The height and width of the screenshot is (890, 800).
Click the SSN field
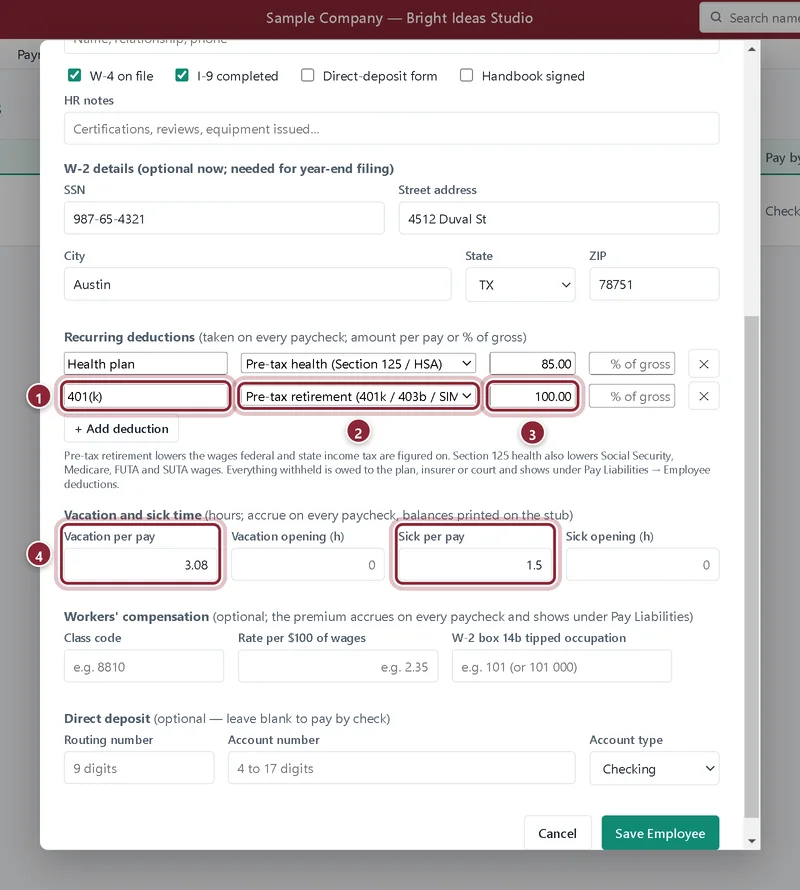point(224,219)
